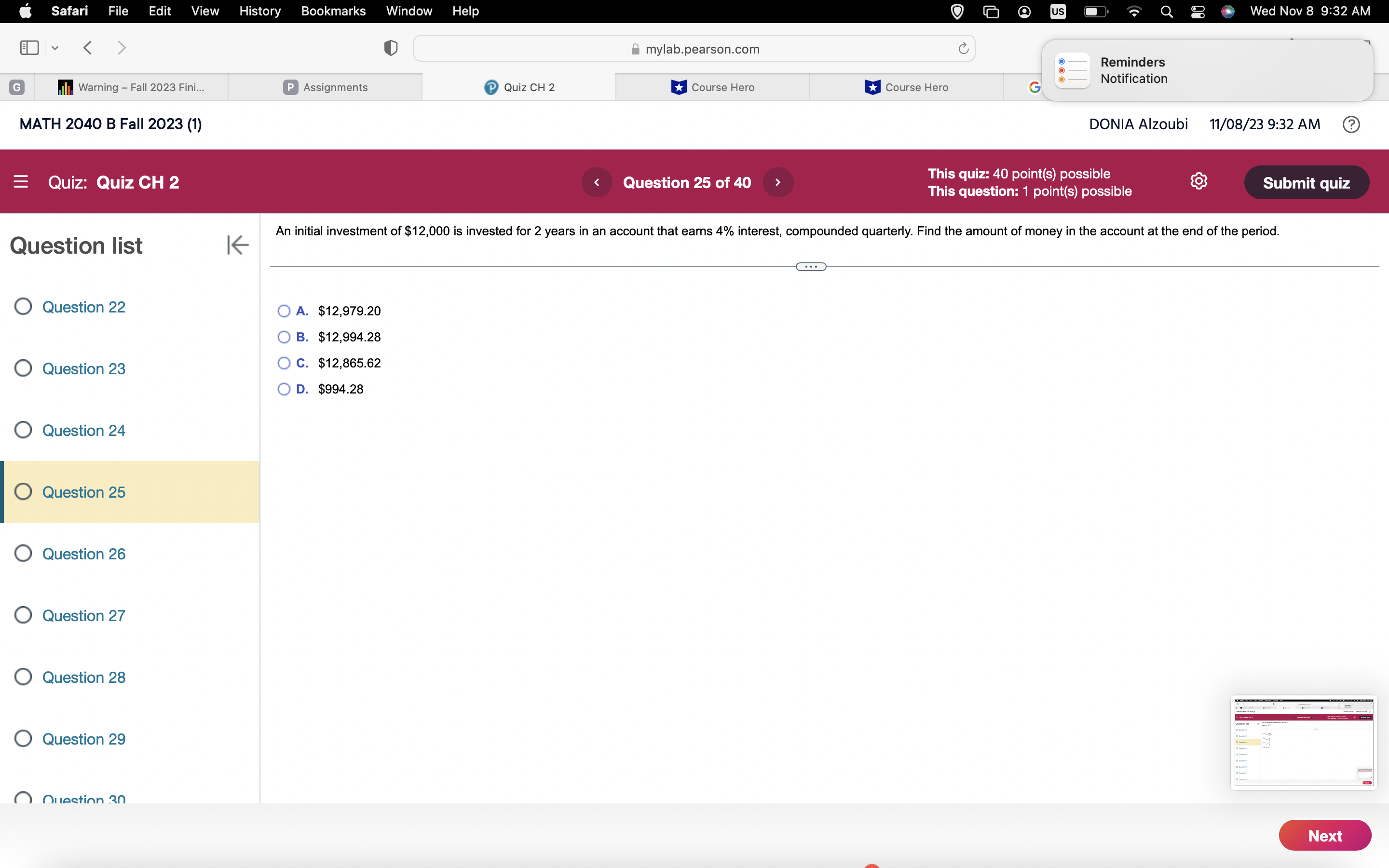Click the help question mark icon
1389x868 pixels.
click(x=1351, y=124)
